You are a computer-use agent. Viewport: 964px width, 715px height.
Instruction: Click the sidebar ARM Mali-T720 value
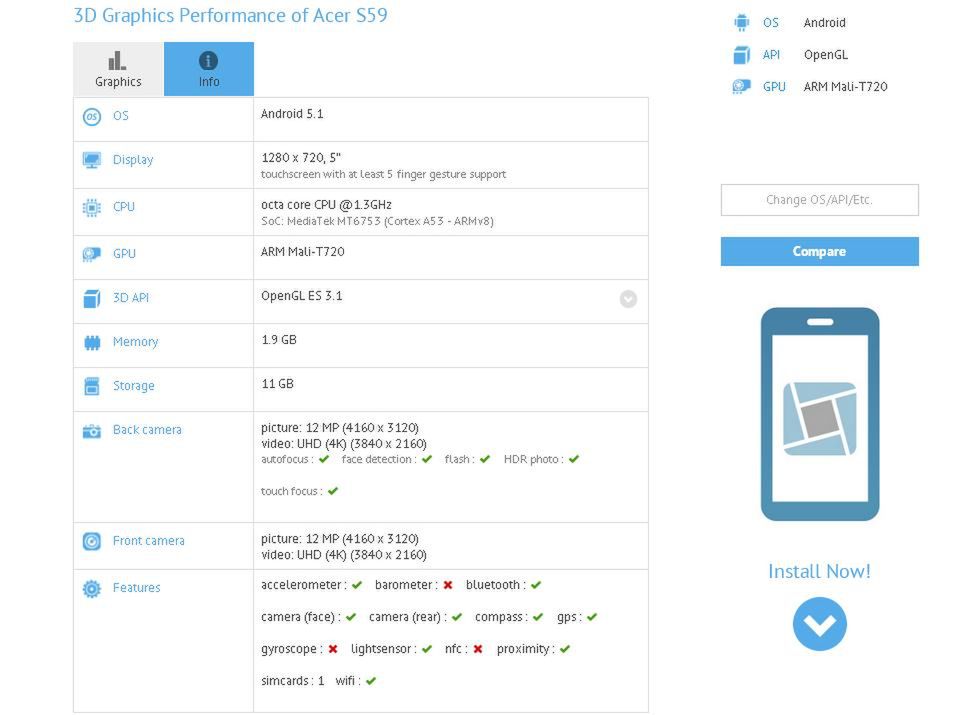point(845,87)
